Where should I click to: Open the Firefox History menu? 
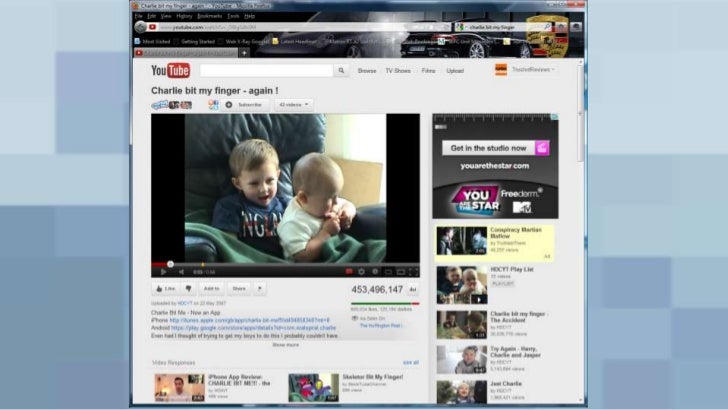coord(184,16)
